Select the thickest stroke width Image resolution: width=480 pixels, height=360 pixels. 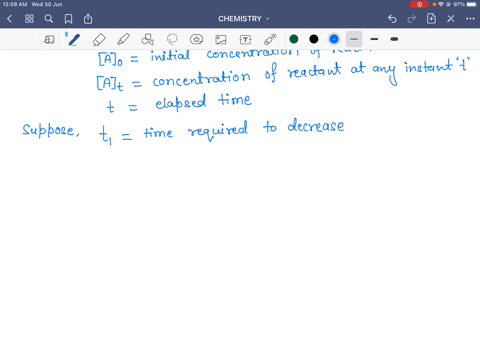click(394, 39)
